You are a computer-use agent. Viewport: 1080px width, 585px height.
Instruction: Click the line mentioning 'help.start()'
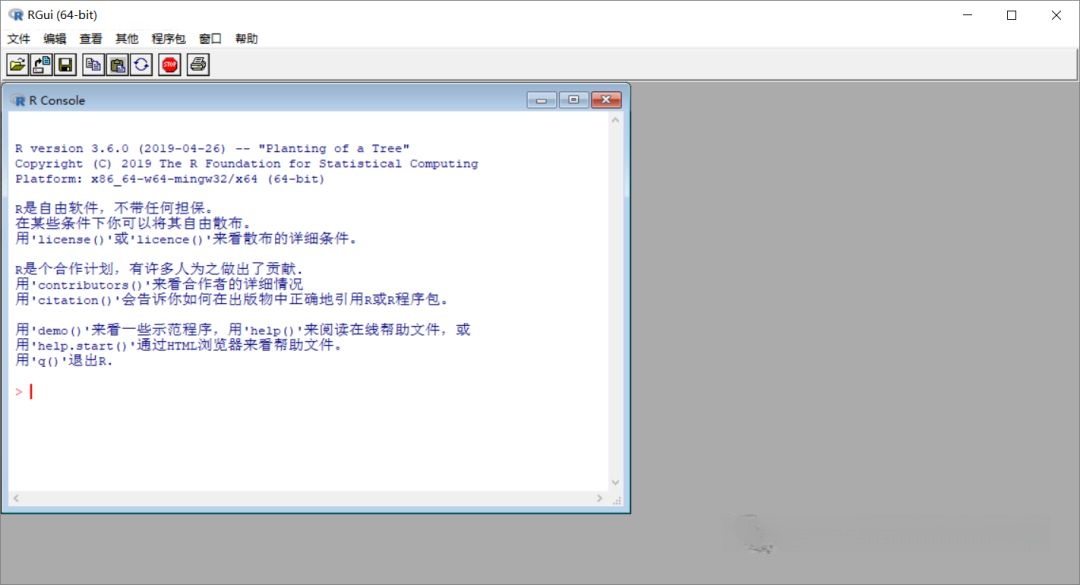coord(178,345)
